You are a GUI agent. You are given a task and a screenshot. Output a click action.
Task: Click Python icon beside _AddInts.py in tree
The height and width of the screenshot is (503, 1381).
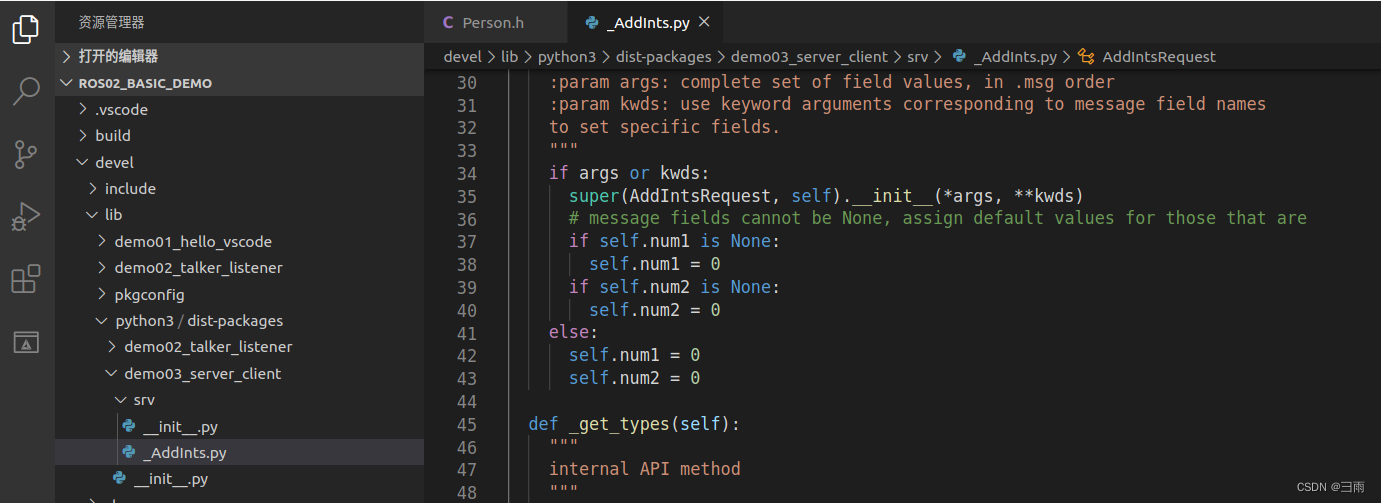pos(129,452)
